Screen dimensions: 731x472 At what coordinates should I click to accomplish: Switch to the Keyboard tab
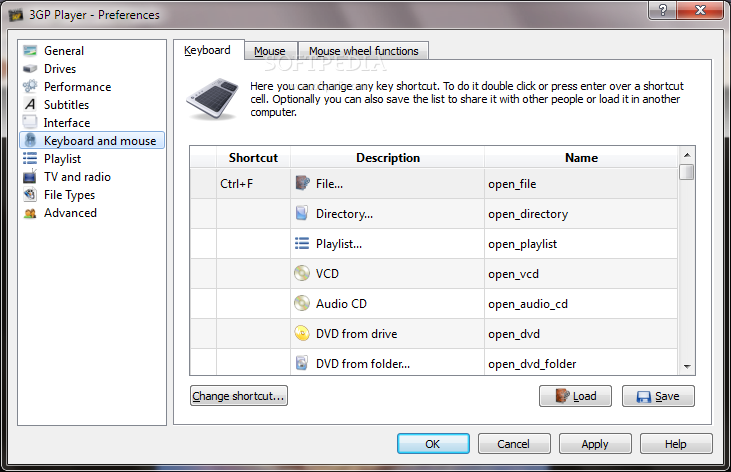(208, 50)
